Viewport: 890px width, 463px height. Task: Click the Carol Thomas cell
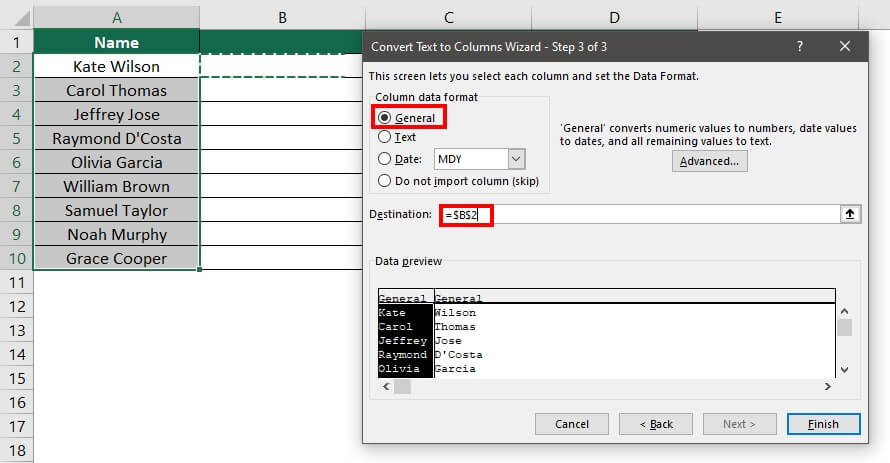[116, 91]
